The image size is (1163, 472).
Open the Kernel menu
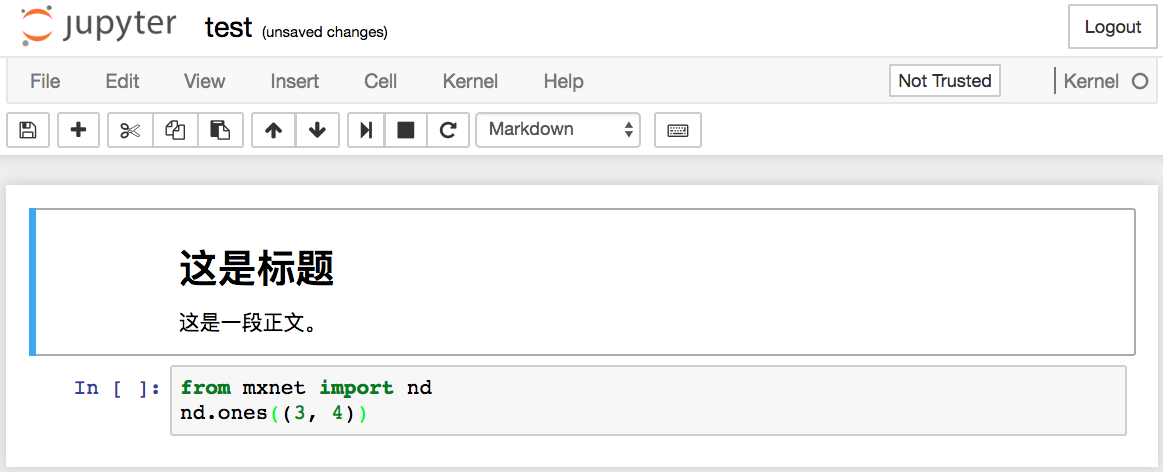(470, 81)
